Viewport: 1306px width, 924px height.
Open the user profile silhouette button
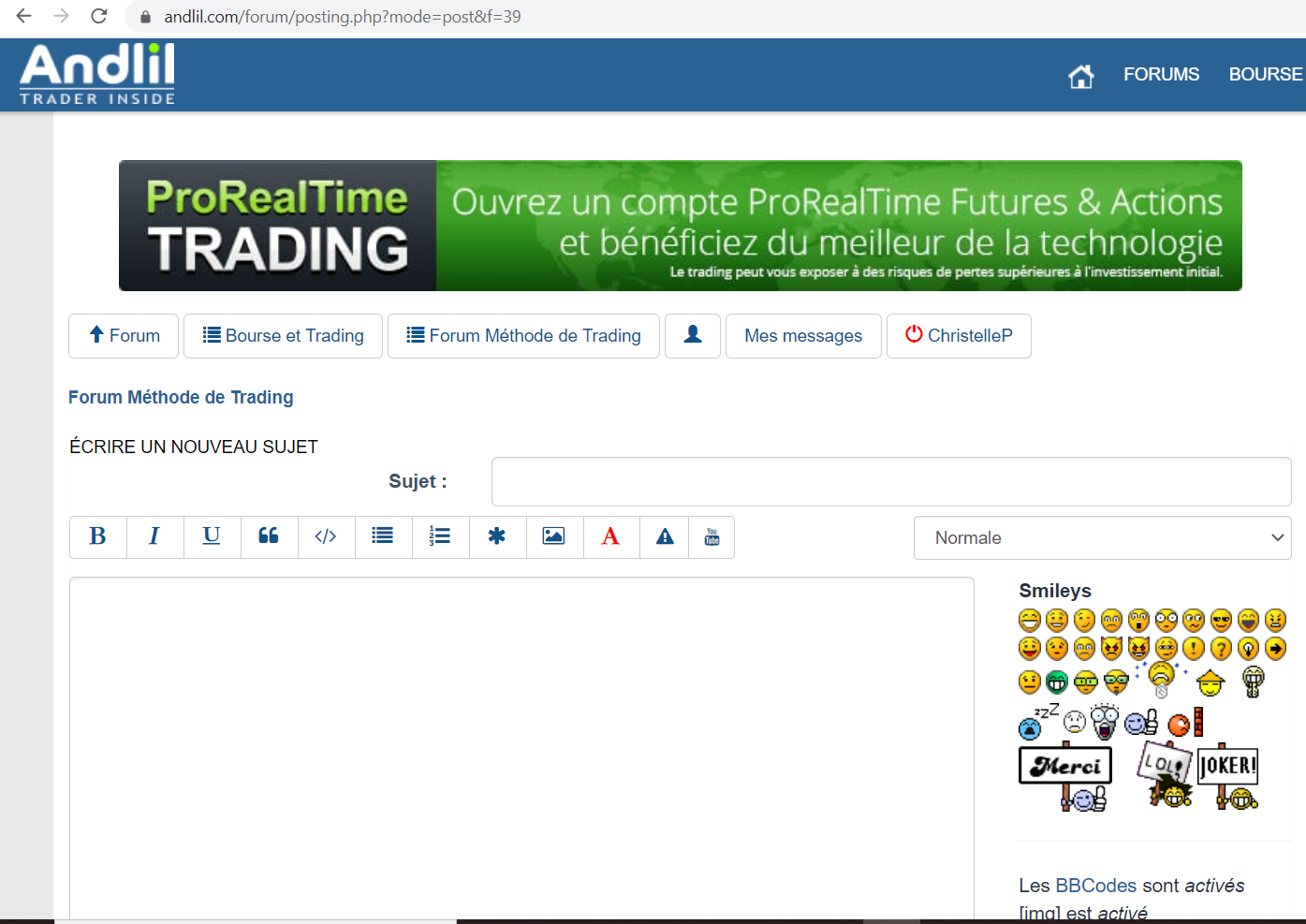tap(693, 335)
